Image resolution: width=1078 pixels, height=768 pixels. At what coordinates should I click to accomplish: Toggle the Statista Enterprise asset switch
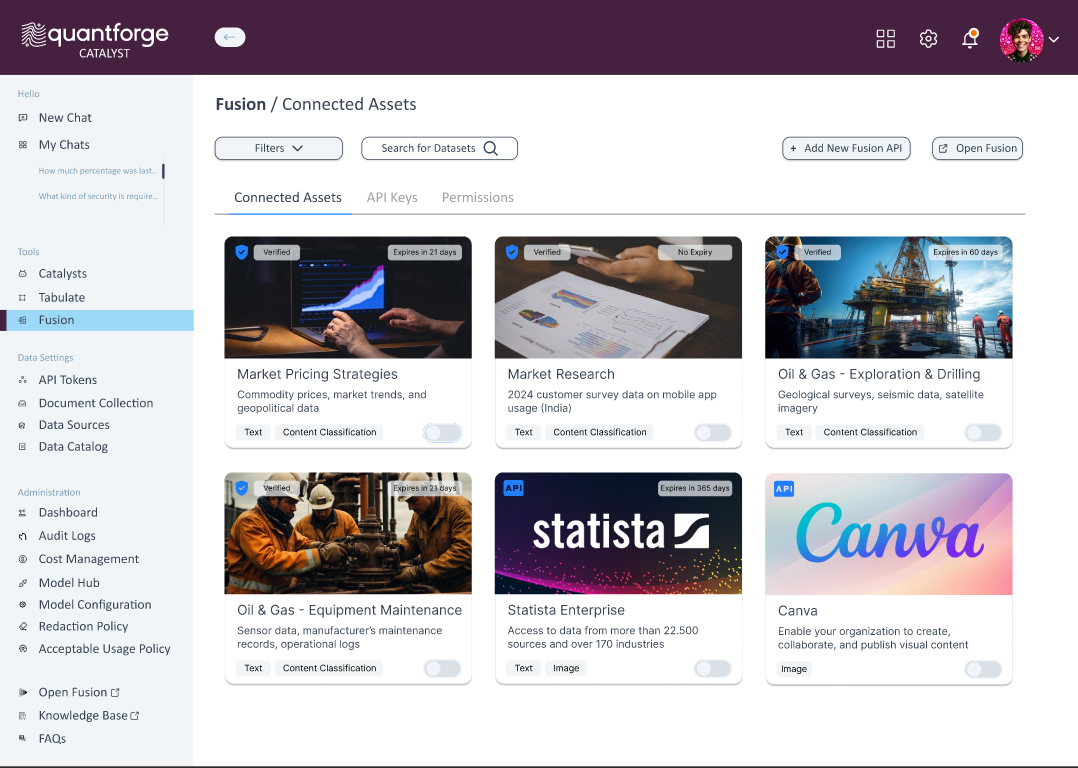click(712, 668)
